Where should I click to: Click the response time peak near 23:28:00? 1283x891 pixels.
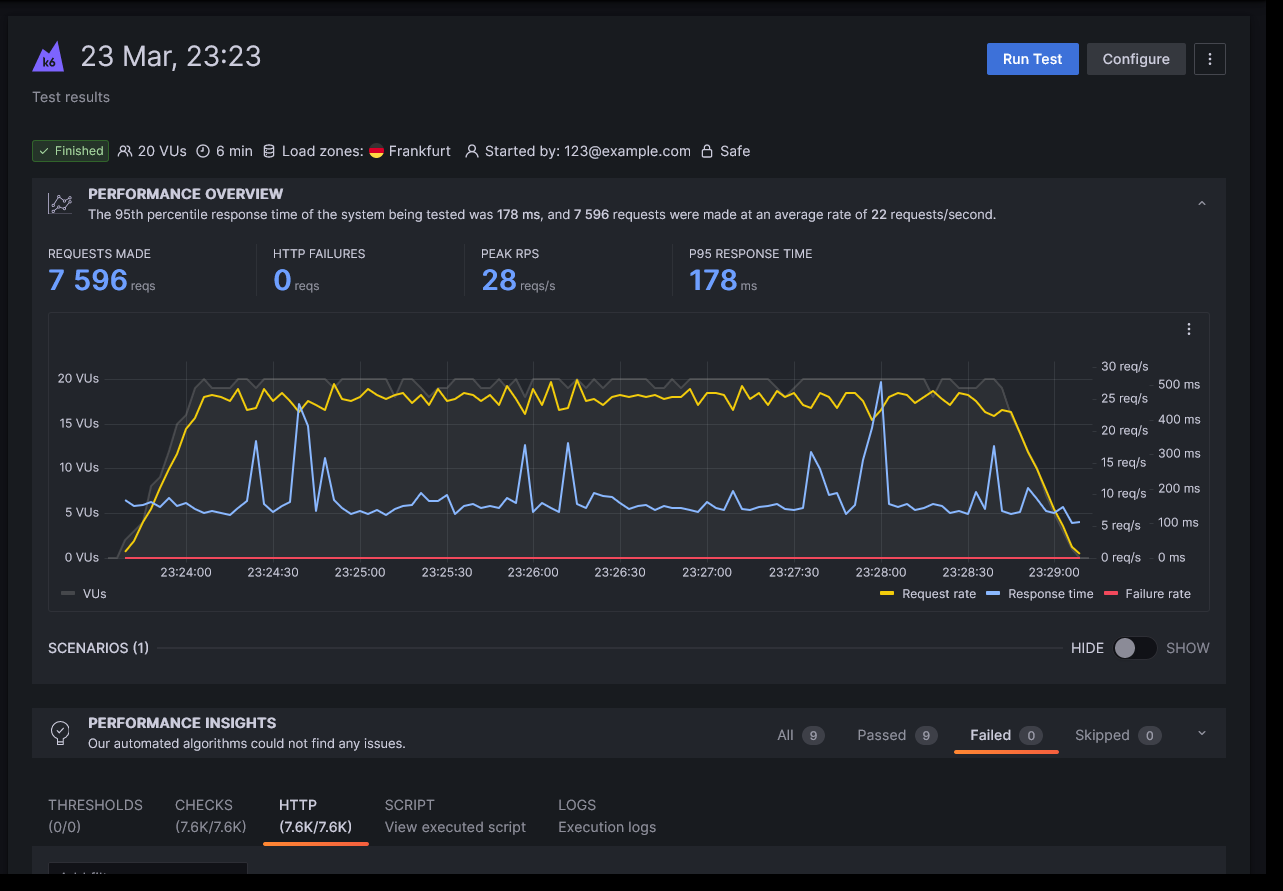click(881, 382)
